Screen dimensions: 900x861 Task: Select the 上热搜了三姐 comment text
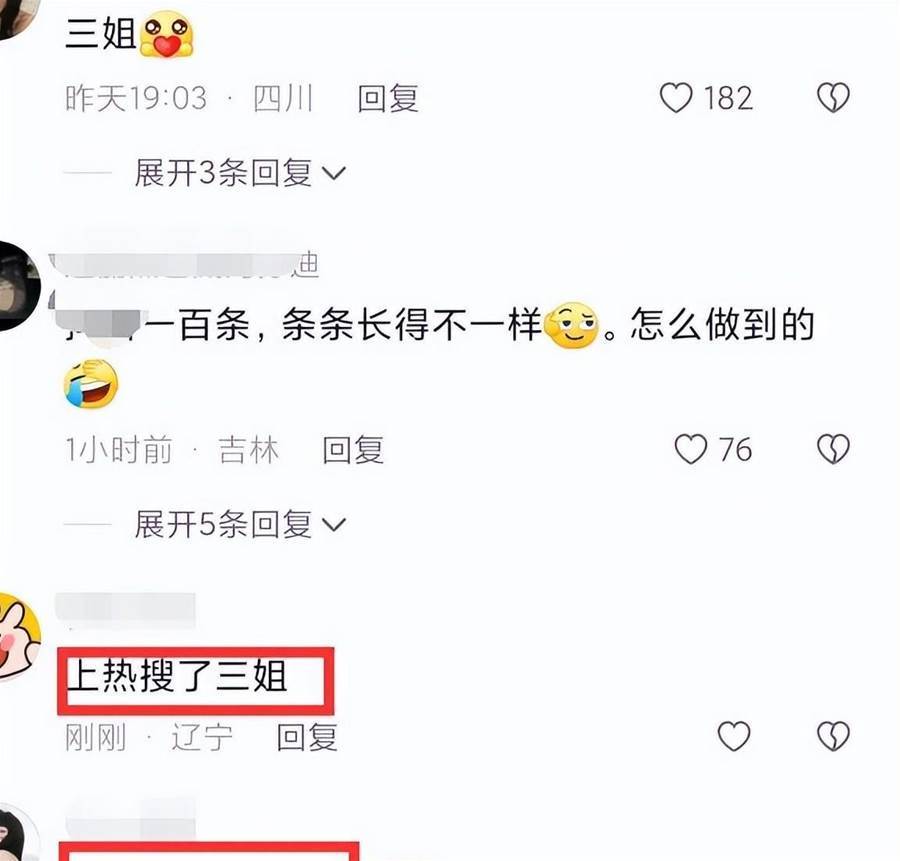click(177, 676)
